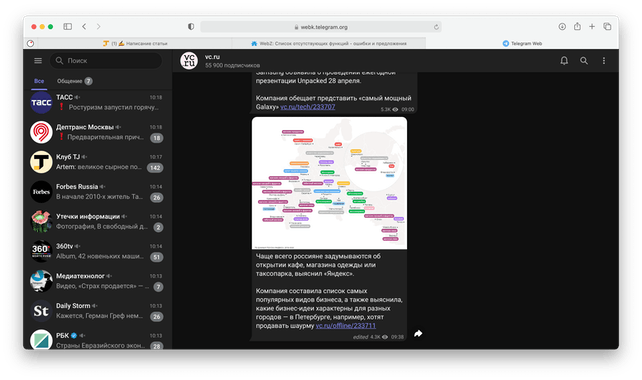Open the vc.ru/tech/233707 link
642x380 pixels.
coord(308,107)
